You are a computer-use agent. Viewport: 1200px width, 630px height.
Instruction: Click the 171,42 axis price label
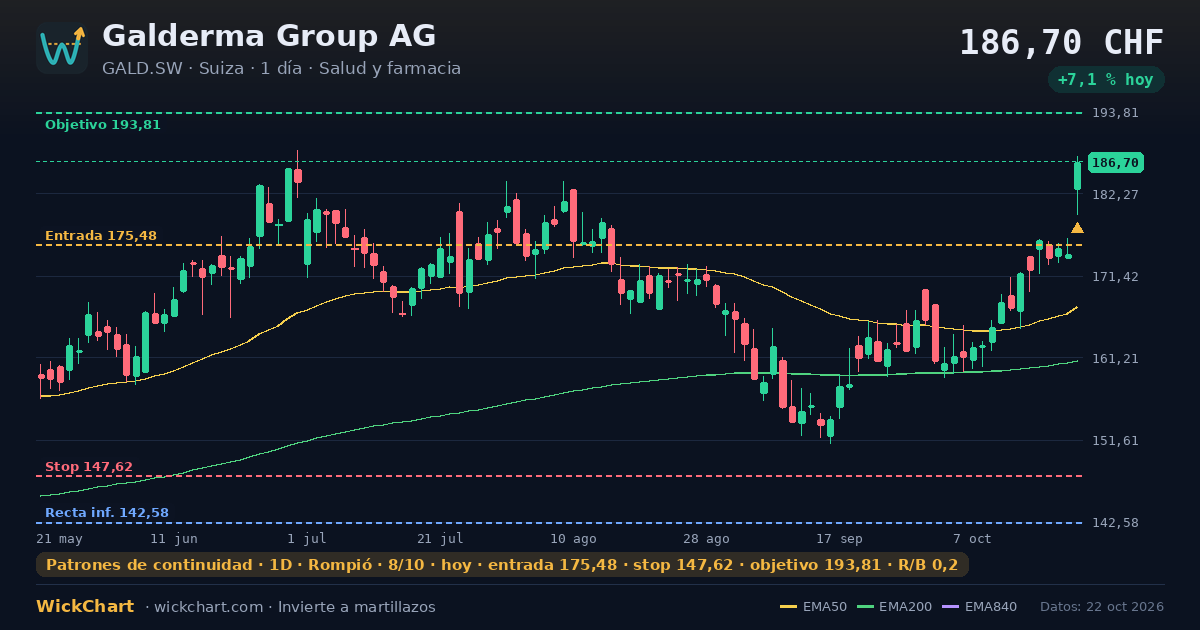click(1115, 276)
